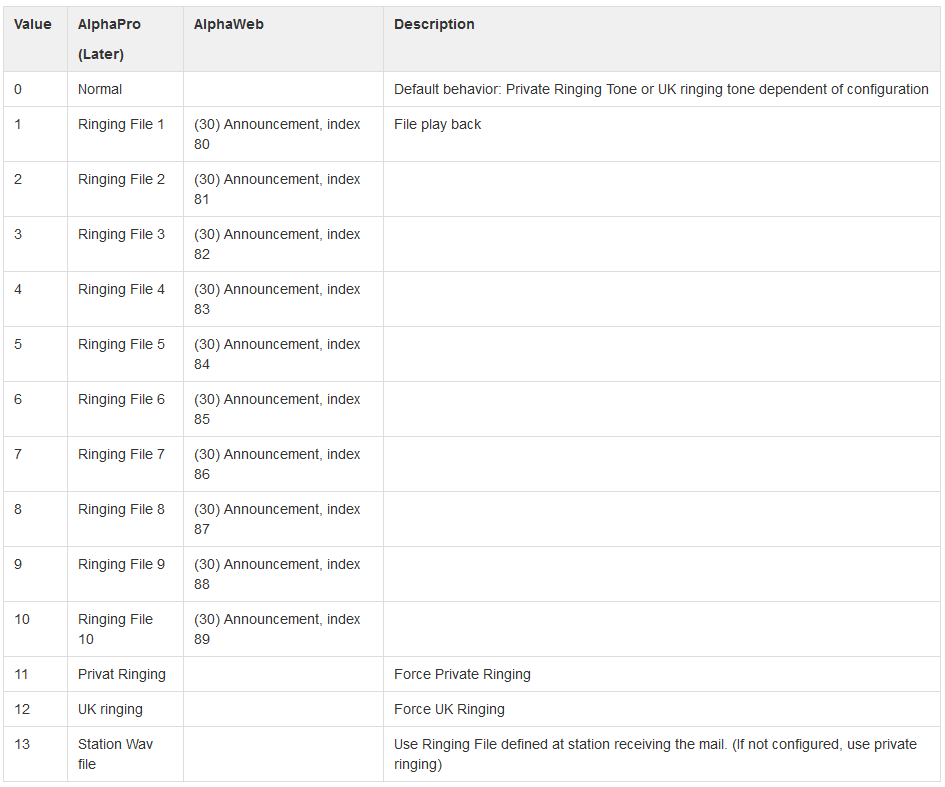Click the Announcement index 80 cell
The image size is (945, 787).
pyautogui.click(x=277, y=134)
